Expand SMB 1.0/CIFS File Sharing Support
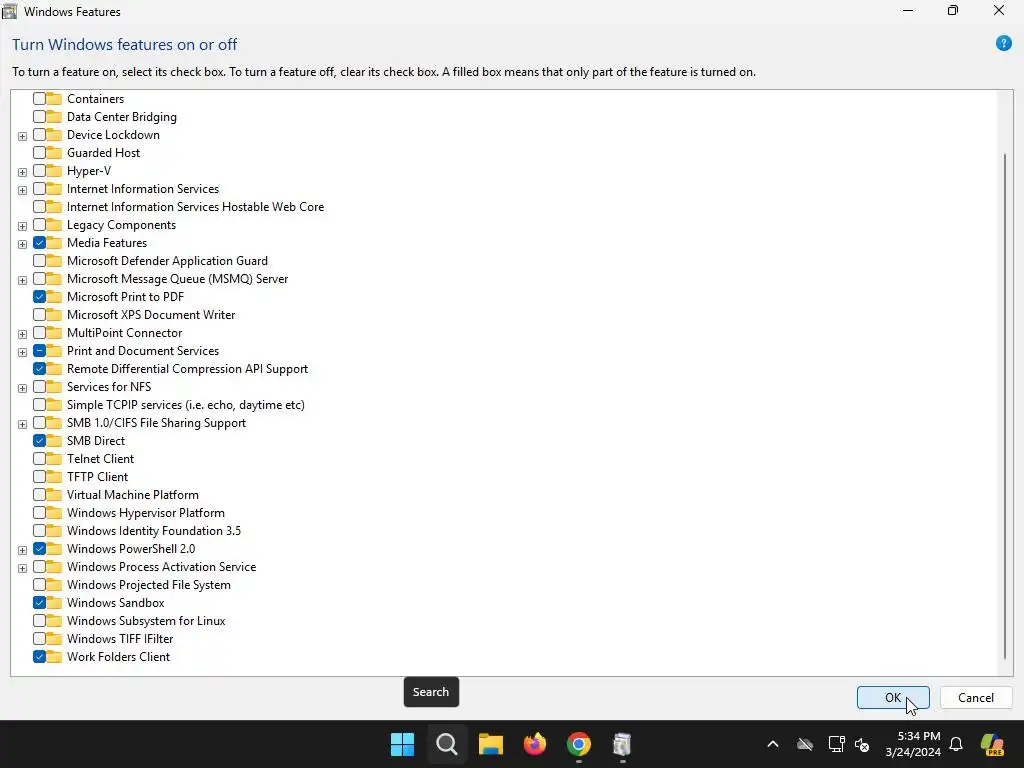1024x768 pixels. tap(22, 424)
